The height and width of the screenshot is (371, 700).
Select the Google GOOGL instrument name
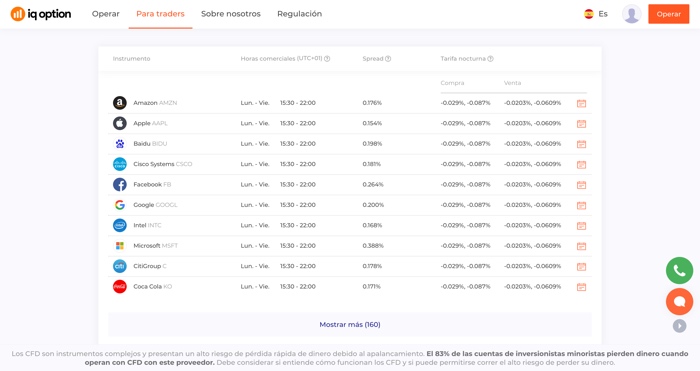pos(155,205)
